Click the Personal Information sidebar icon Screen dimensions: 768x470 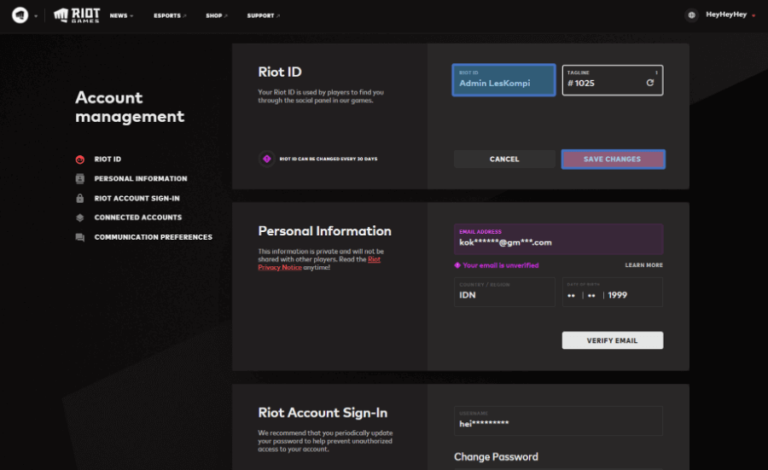pos(80,179)
